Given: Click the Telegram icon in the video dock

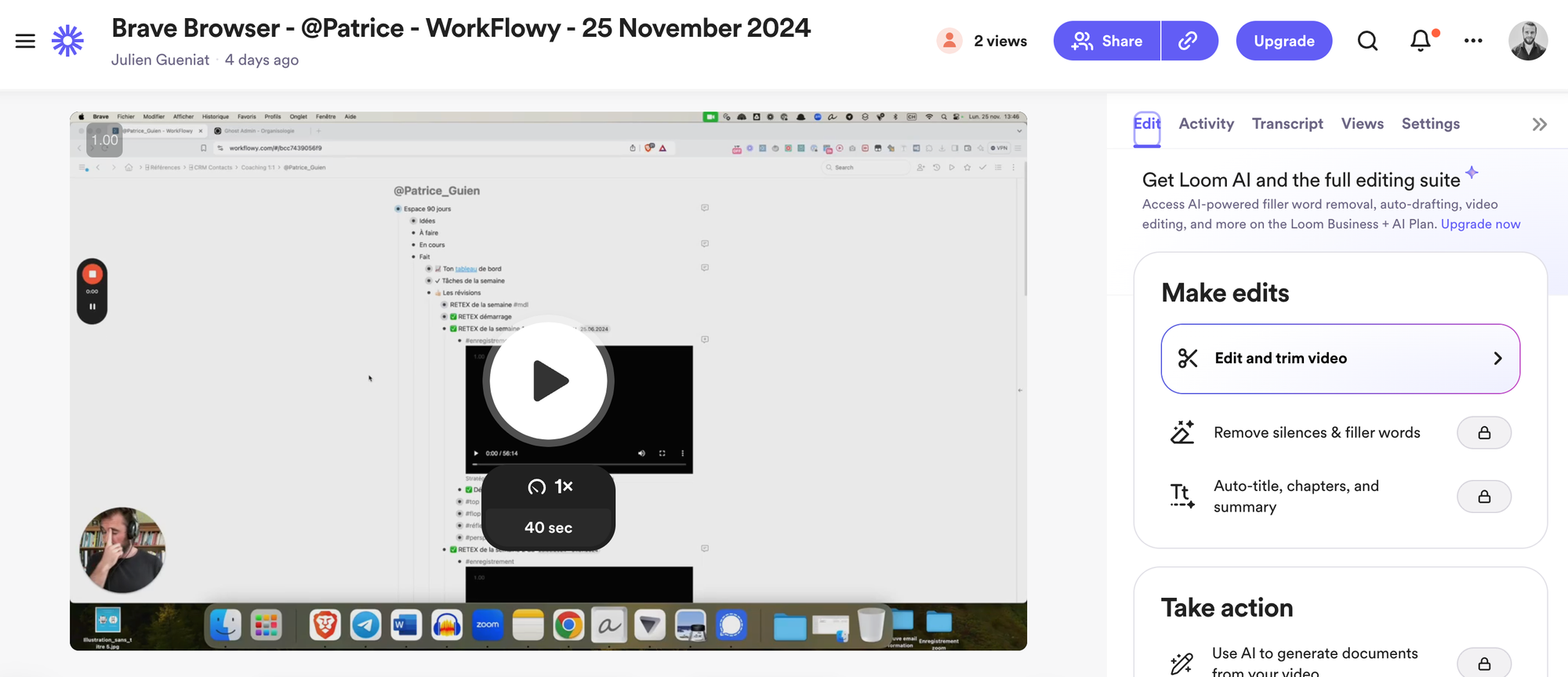Looking at the screenshot, I should (x=365, y=625).
